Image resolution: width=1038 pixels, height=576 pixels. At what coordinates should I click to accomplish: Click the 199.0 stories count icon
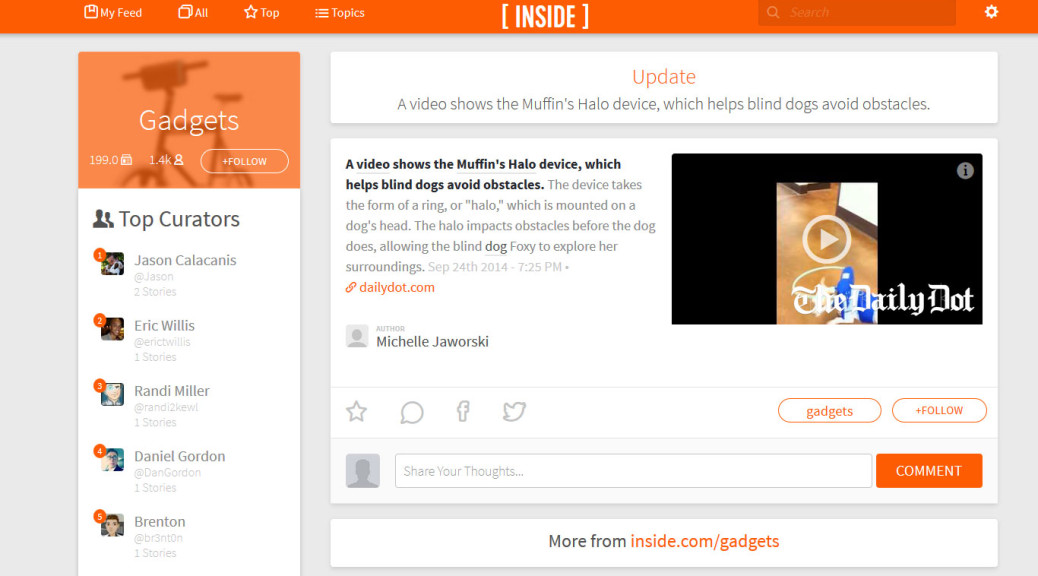point(126,160)
